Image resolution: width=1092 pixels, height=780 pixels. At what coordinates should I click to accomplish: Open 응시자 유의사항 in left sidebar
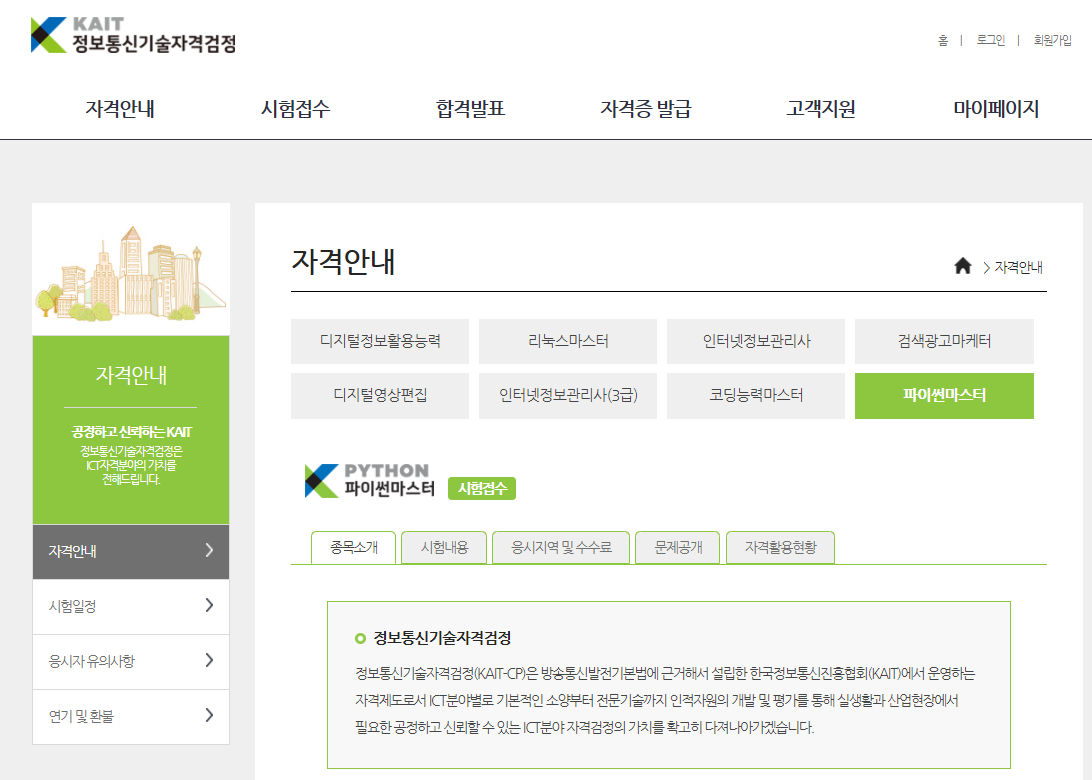(x=131, y=662)
